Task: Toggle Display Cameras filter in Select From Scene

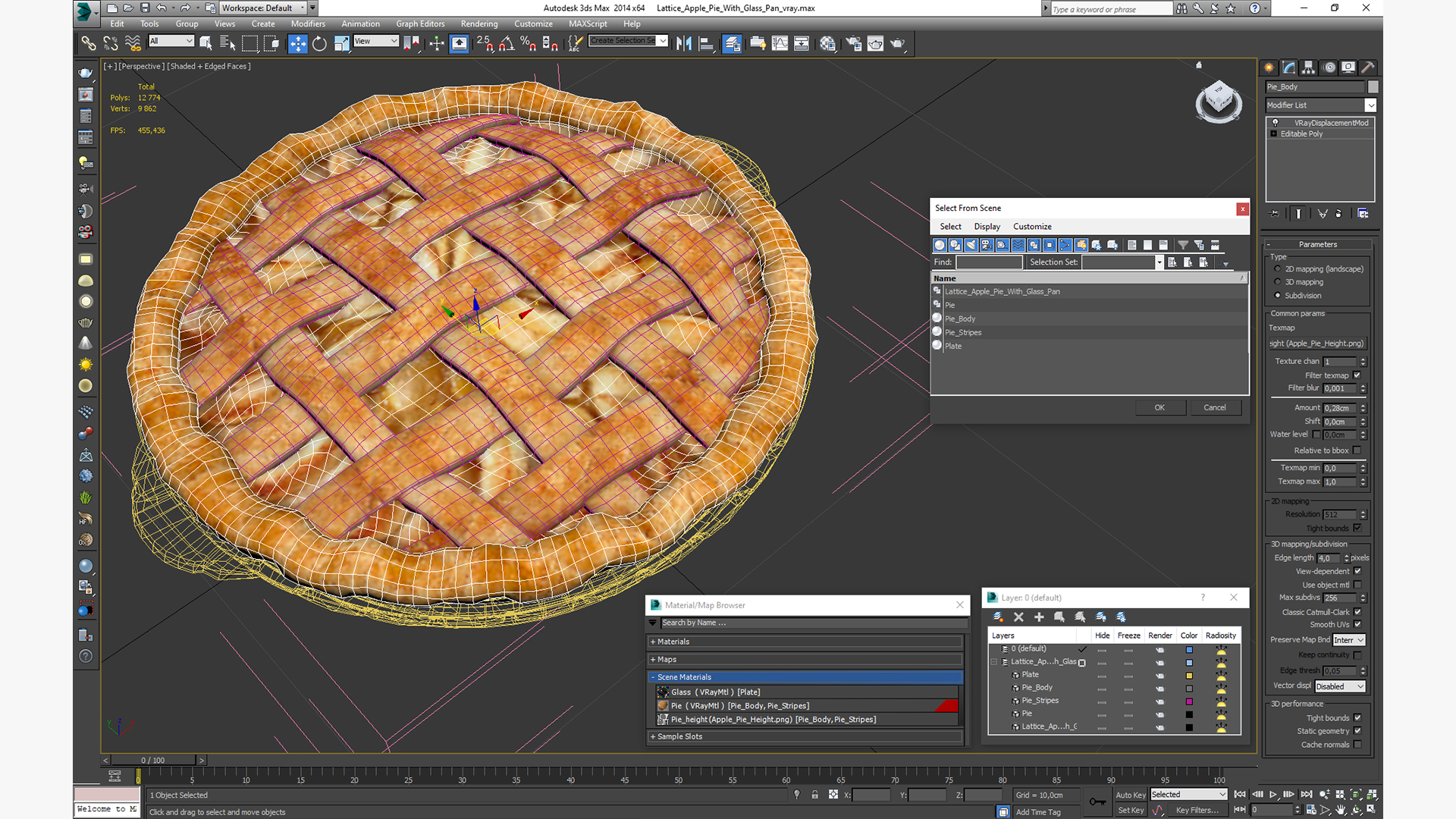Action: (987, 245)
